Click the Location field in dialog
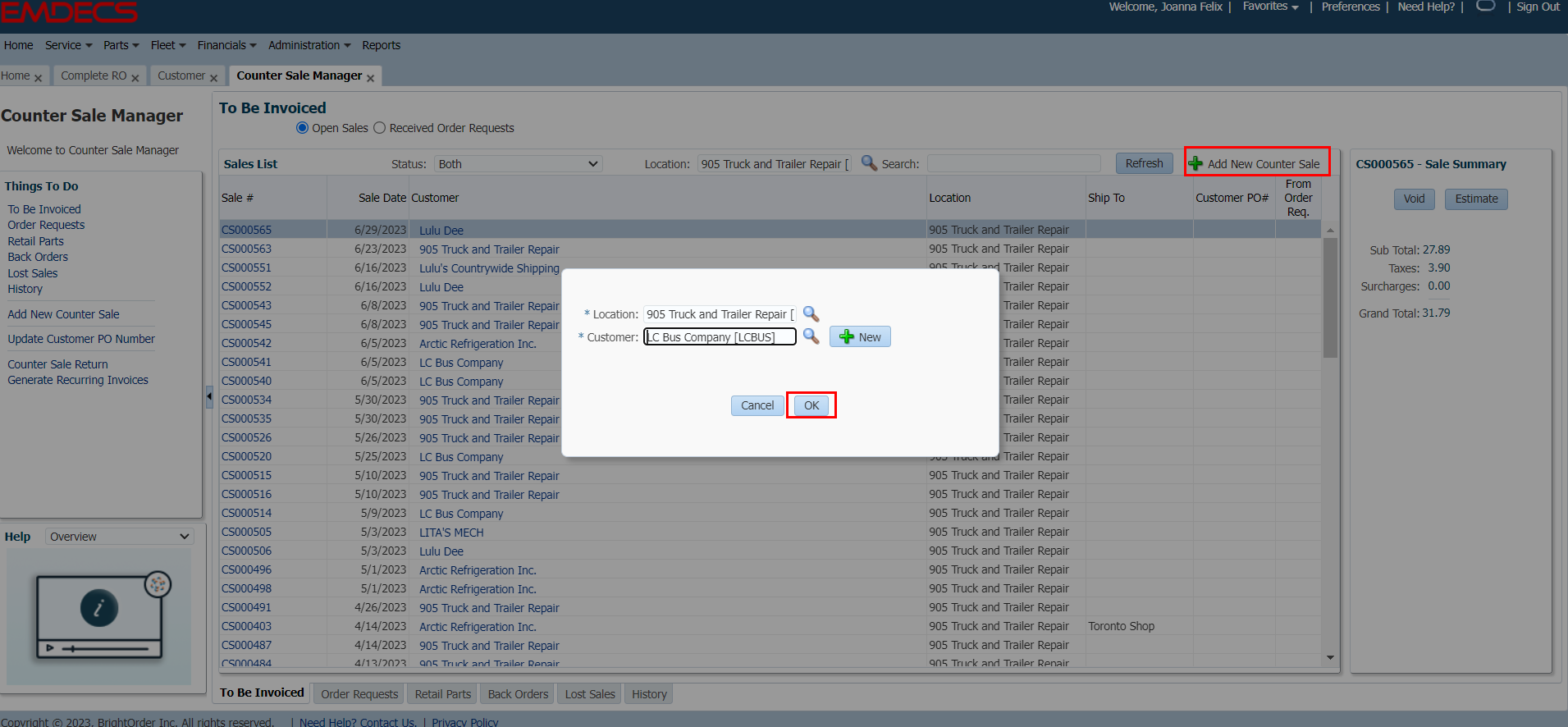The height and width of the screenshot is (727, 1568). (x=720, y=314)
